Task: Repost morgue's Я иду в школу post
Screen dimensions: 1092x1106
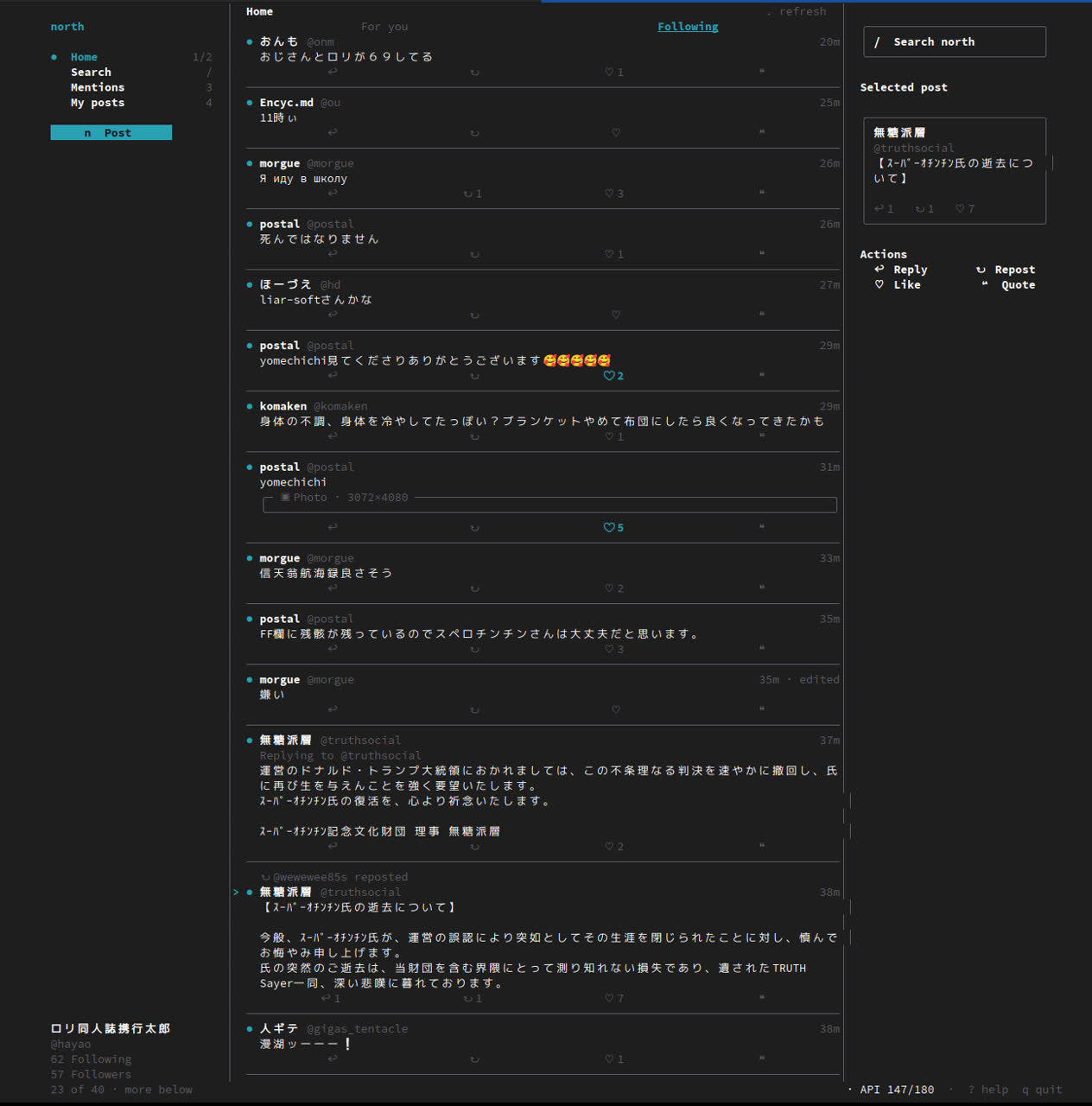Action: point(473,194)
